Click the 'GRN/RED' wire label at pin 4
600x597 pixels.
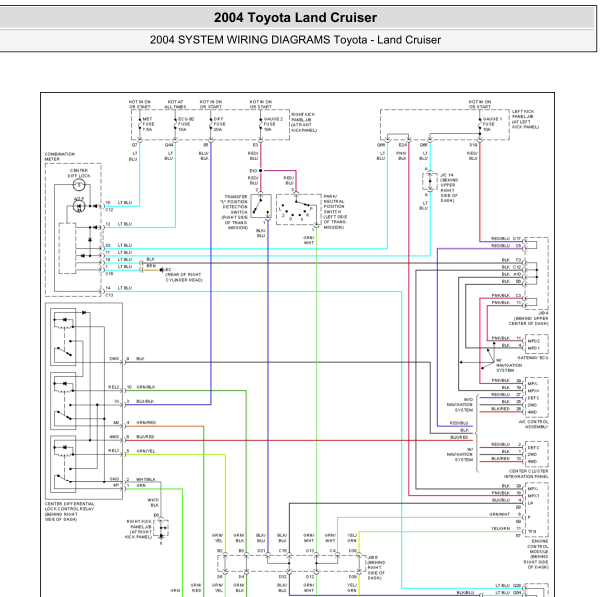146,423
